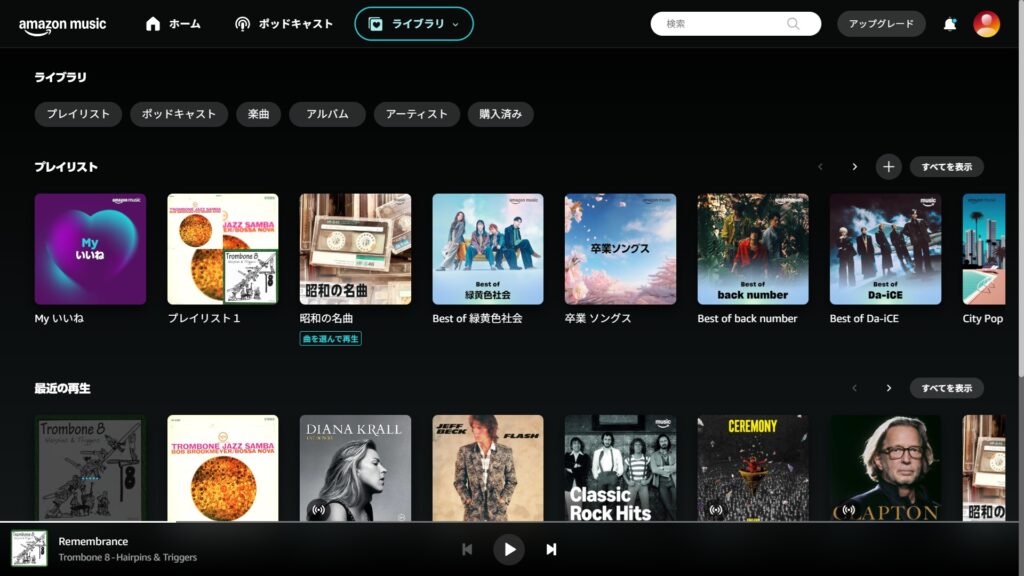Image resolution: width=1024 pixels, height=576 pixels.
Task: Click the search magnifier icon
Action: 793,24
